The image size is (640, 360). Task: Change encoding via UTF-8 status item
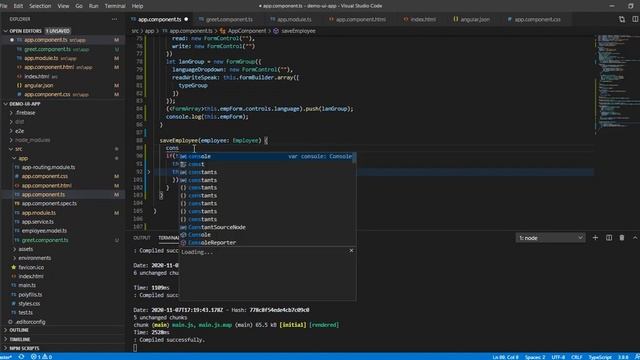(x=558, y=357)
